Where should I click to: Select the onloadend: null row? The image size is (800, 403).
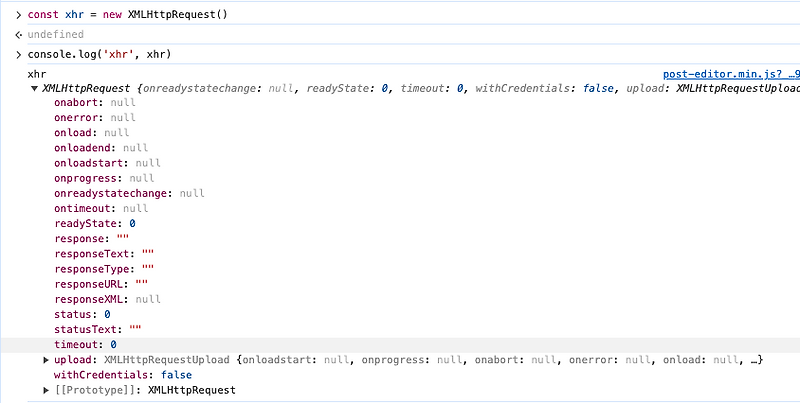[101, 148]
